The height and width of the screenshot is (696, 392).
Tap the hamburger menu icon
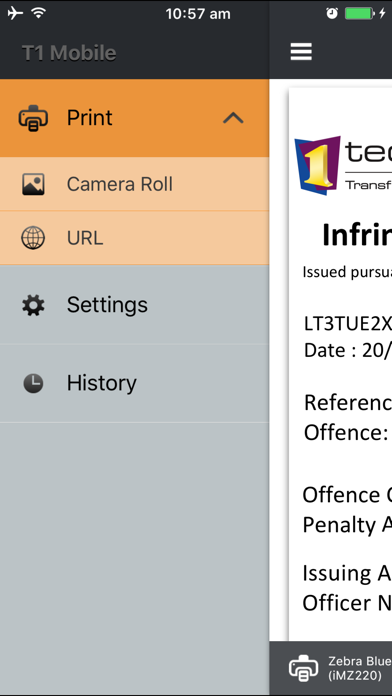(301, 52)
